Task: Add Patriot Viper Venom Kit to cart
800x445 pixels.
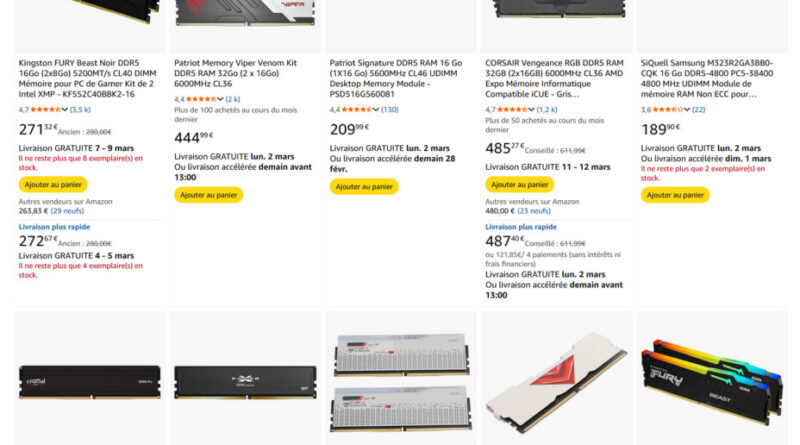Action: 208,194
